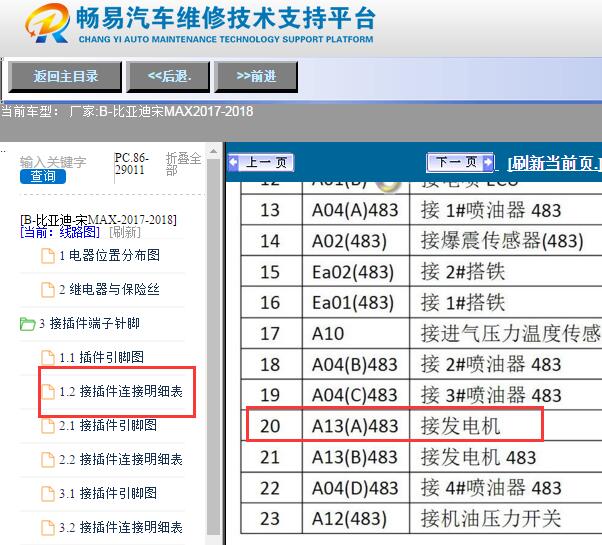Click the page icon beside 1.2 接插件连接明细表
Image resolution: width=602 pixels, height=545 pixels.
[x=48, y=391]
